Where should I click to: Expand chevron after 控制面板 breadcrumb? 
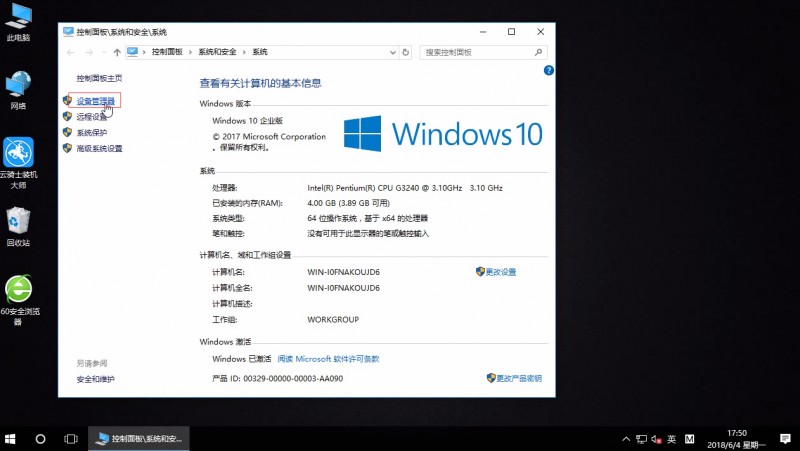(190, 52)
